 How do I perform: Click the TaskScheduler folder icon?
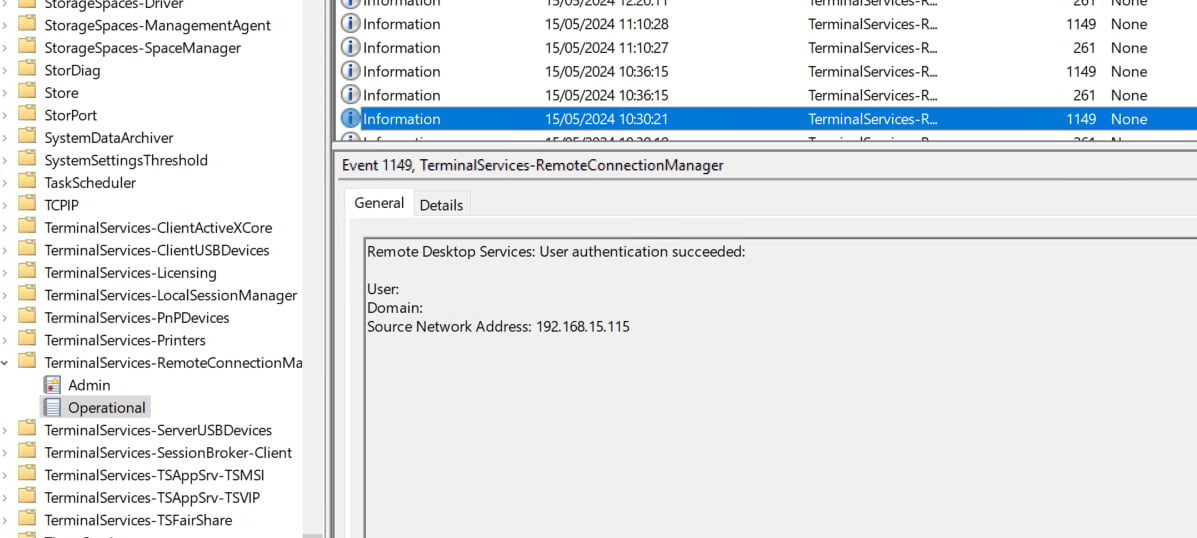(27, 183)
